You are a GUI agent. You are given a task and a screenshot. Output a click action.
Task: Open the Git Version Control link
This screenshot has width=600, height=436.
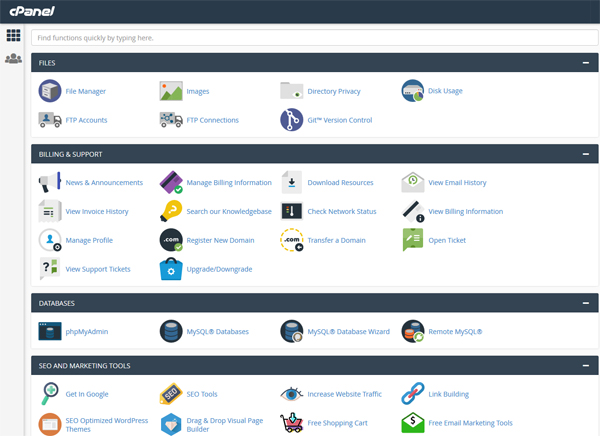(x=340, y=120)
